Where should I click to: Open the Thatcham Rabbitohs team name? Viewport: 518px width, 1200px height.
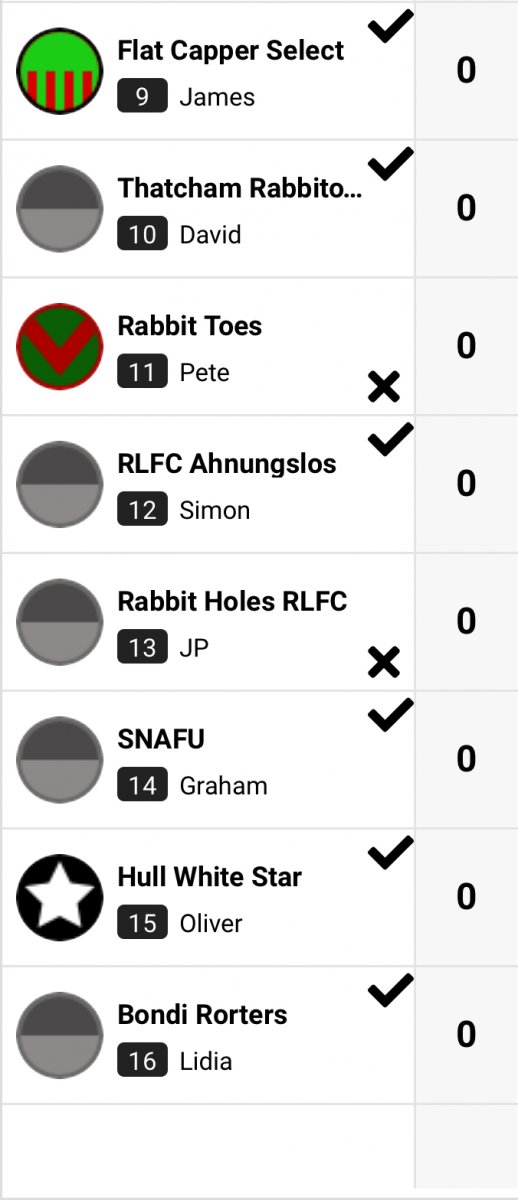click(x=240, y=188)
